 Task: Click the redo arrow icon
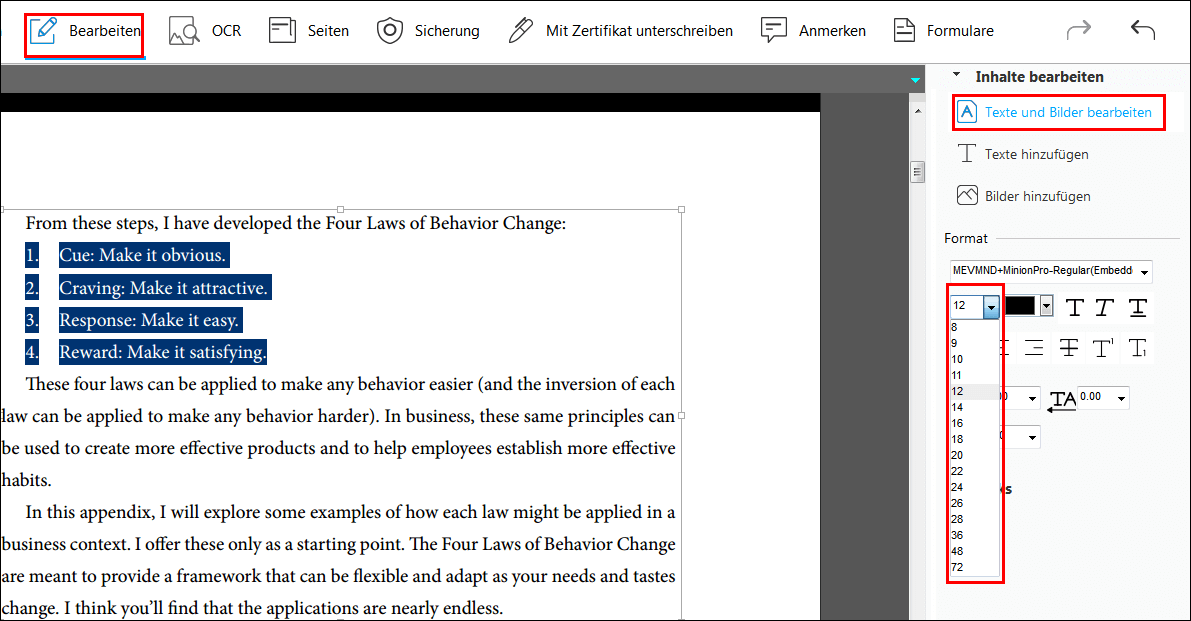(x=1079, y=30)
